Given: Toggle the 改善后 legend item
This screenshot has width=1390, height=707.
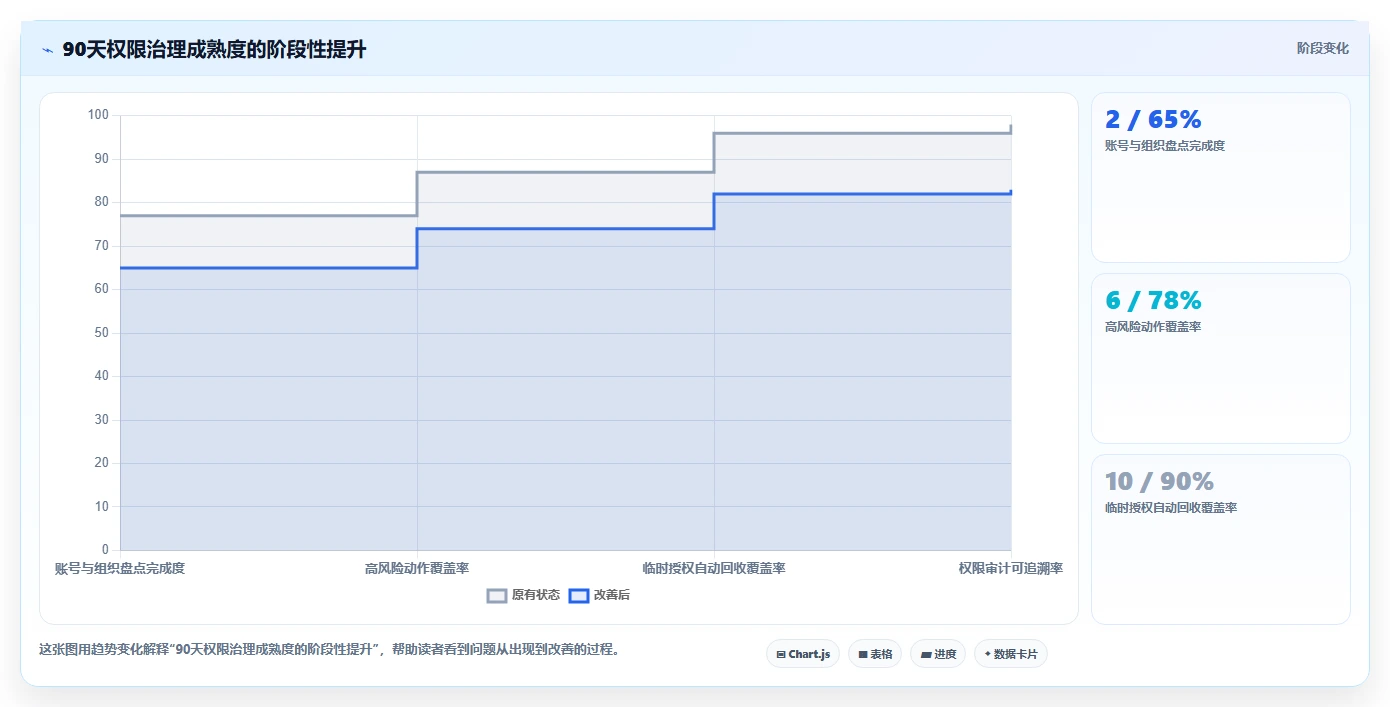Looking at the screenshot, I should point(599,595).
